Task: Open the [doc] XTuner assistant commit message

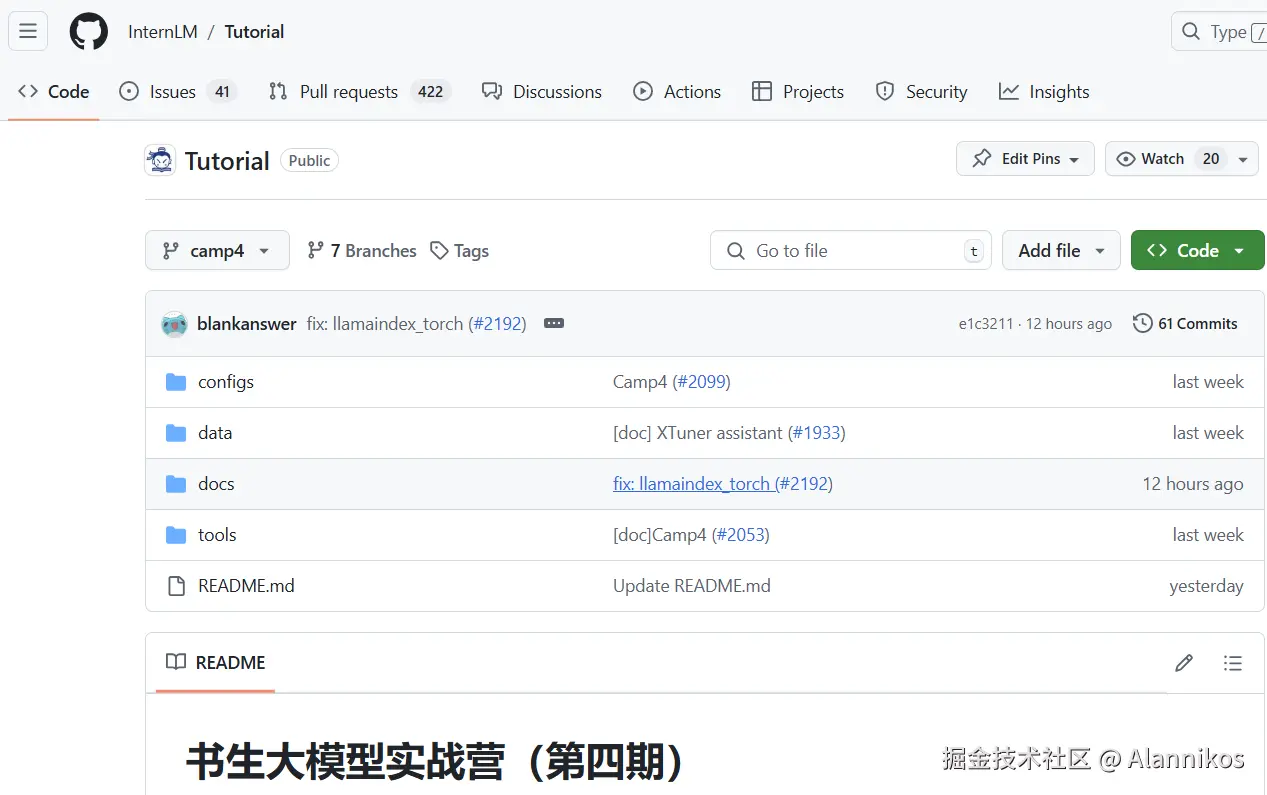Action: click(698, 433)
